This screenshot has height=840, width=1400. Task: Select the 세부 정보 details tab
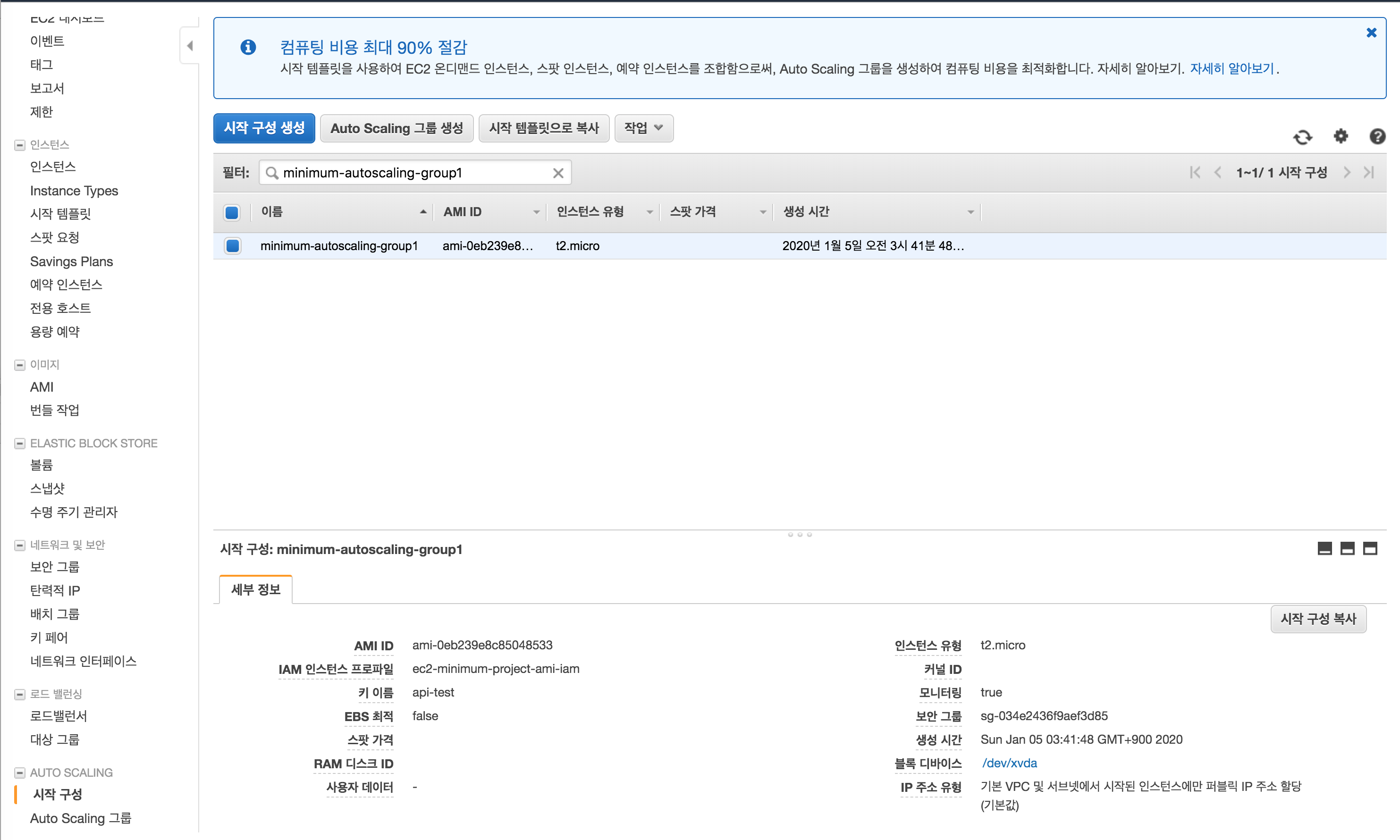(256, 590)
